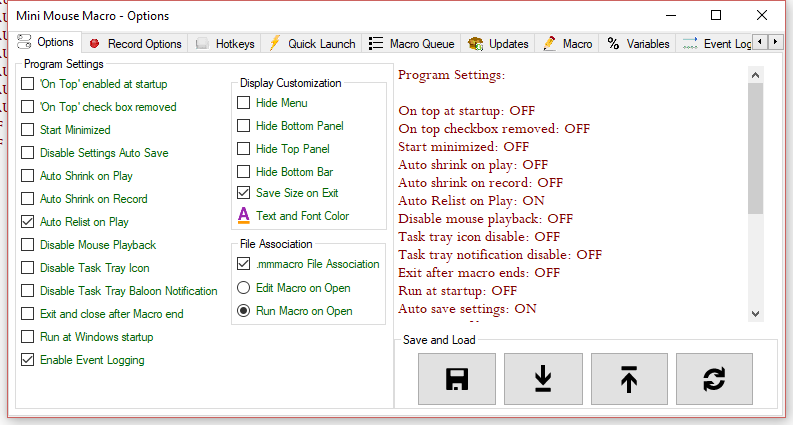The width and height of the screenshot is (793, 425).
Task: Check Run at Windows startup
Action: (x=27, y=337)
